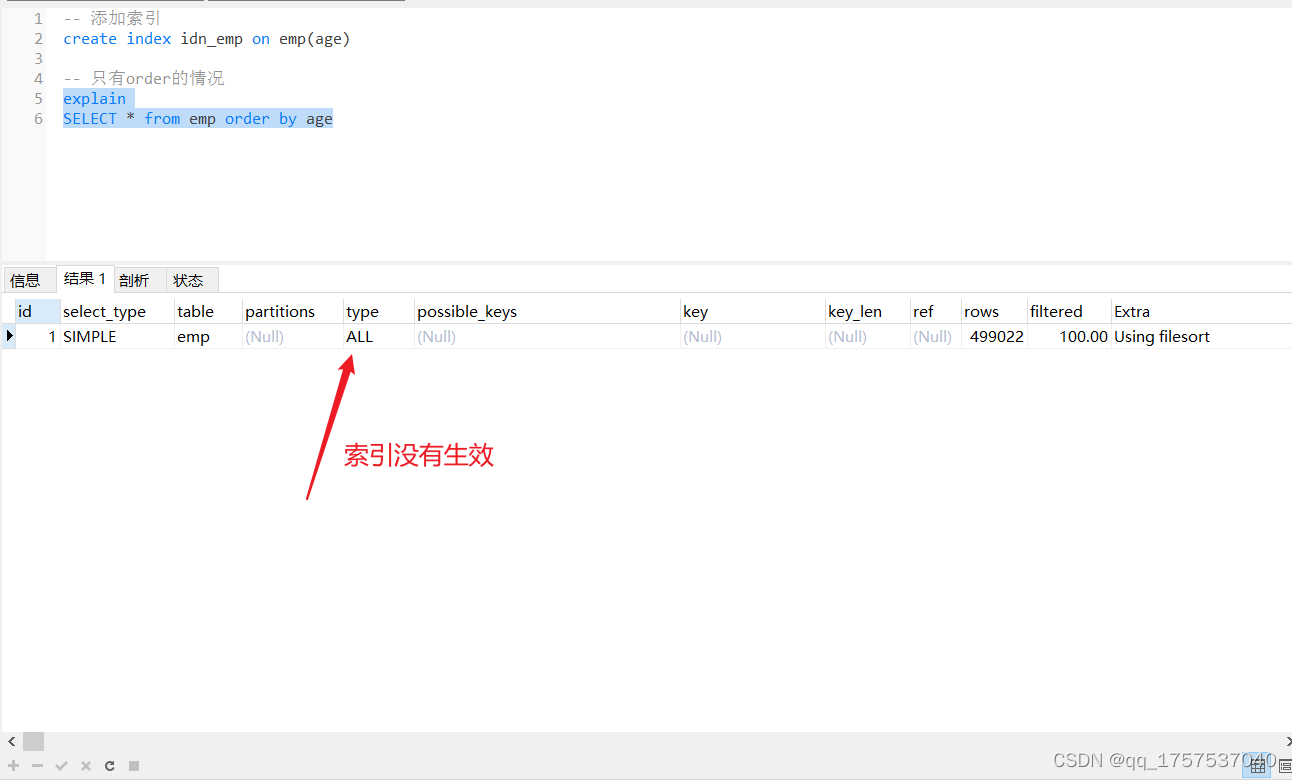Select the row indicator arrow of row 1
This screenshot has width=1292, height=780.
point(9,336)
